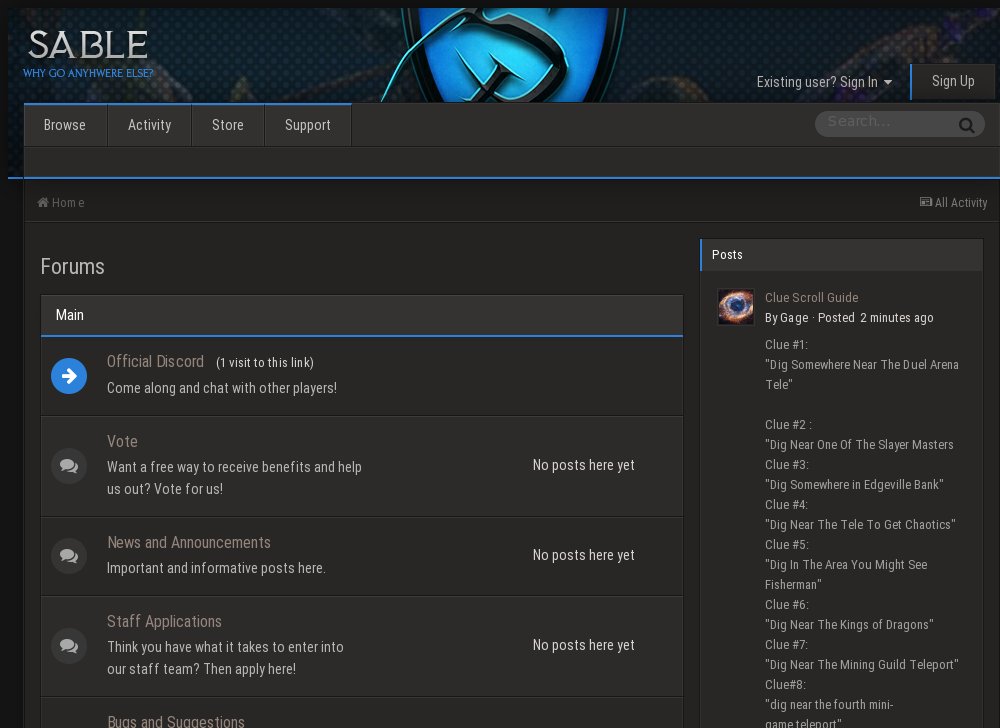Click the Staff Applications forum icon
This screenshot has height=728, width=1000.
[69, 646]
